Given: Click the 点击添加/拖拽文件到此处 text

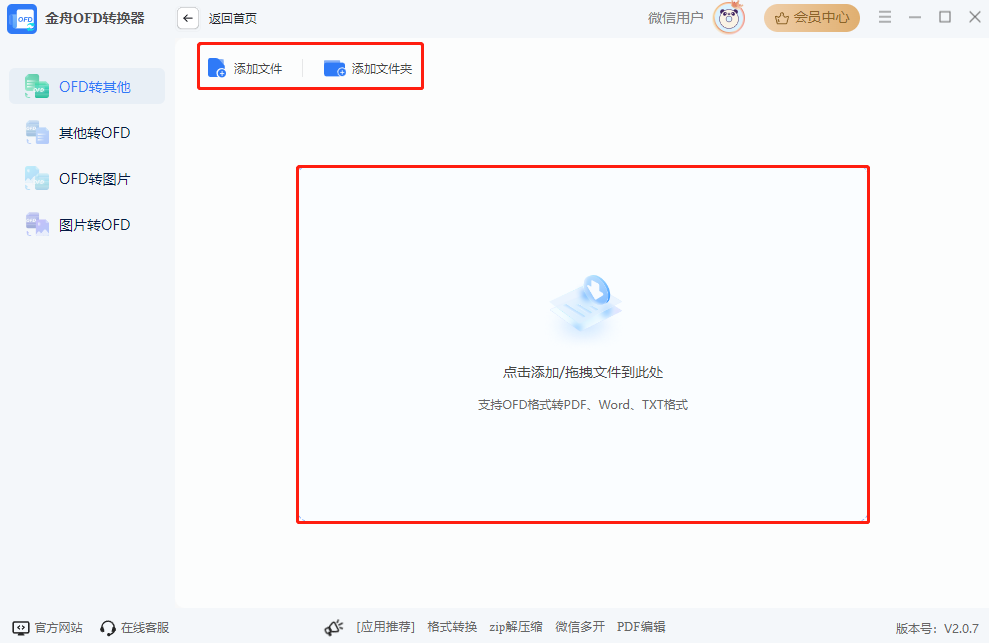Looking at the screenshot, I should click(x=583, y=372).
